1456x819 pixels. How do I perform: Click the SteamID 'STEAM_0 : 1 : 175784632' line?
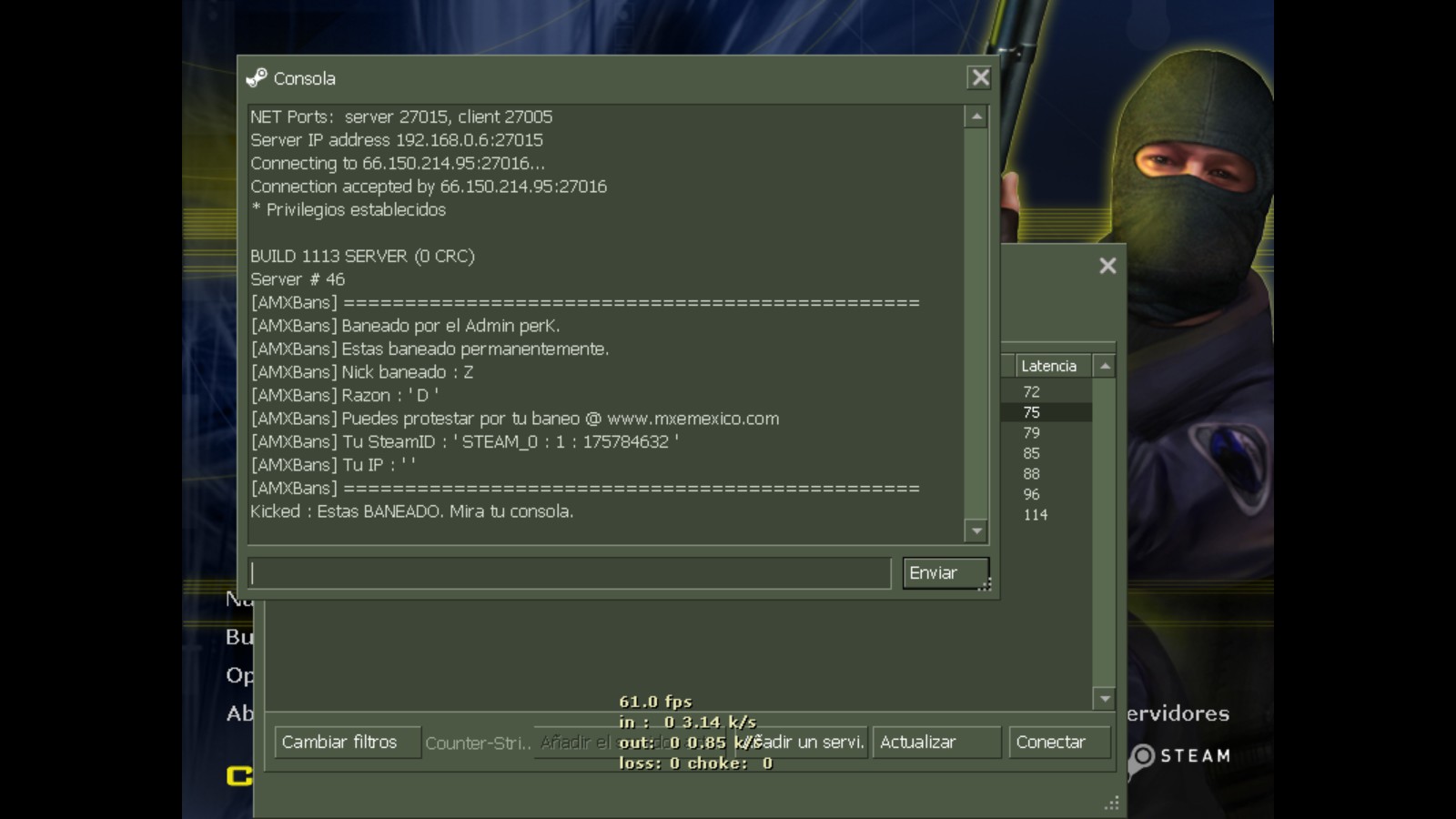pos(464,442)
